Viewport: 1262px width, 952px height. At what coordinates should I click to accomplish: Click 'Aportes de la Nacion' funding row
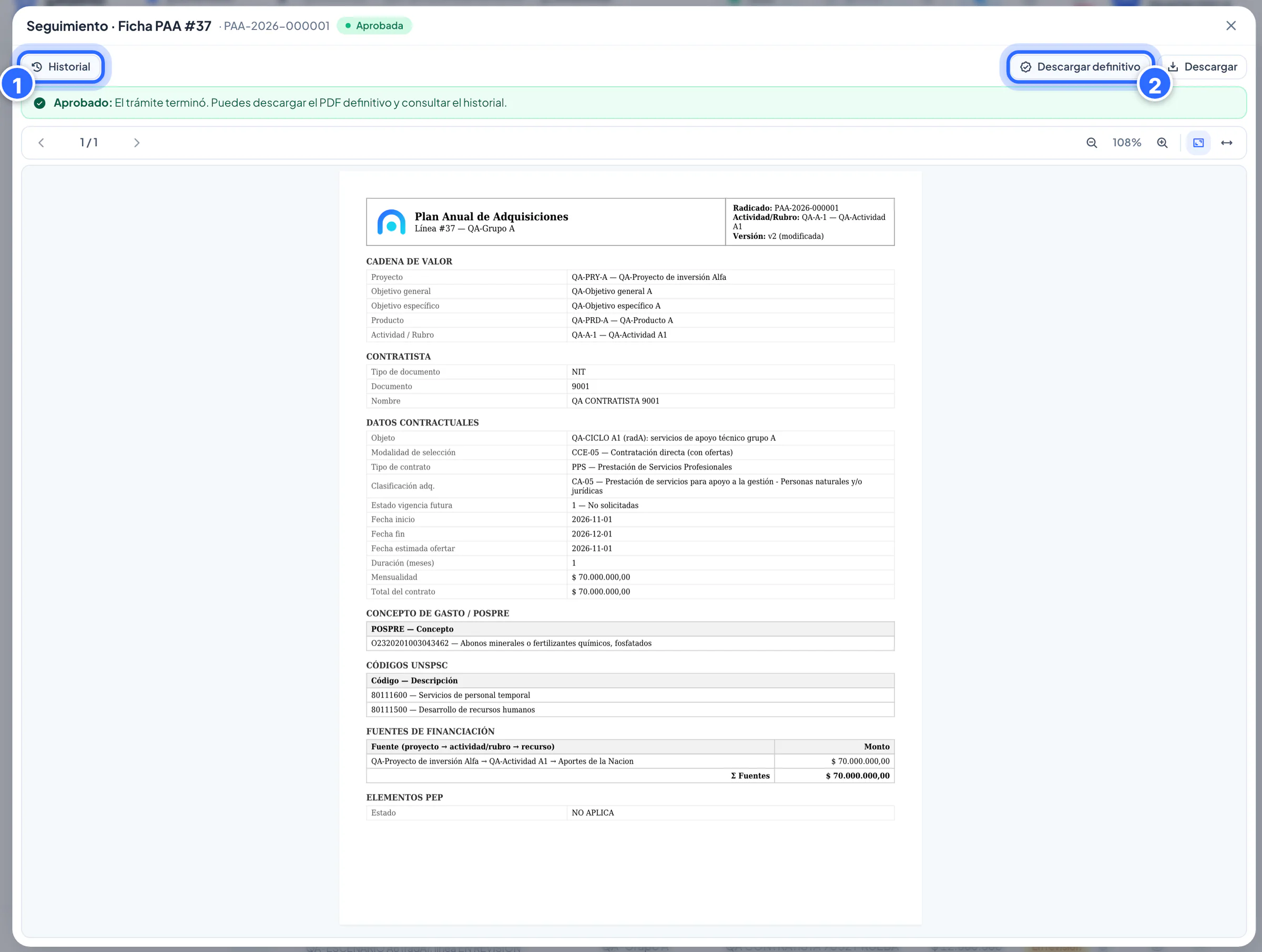[630, 761]
